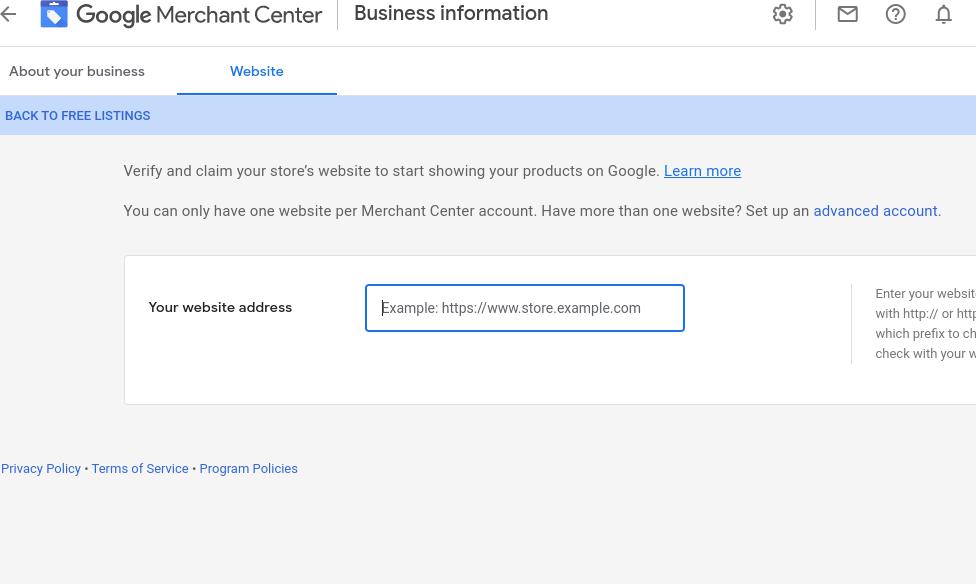The image size is (976, 584).
Task: Follow the advanced account link
Action: tap(875, 211)
